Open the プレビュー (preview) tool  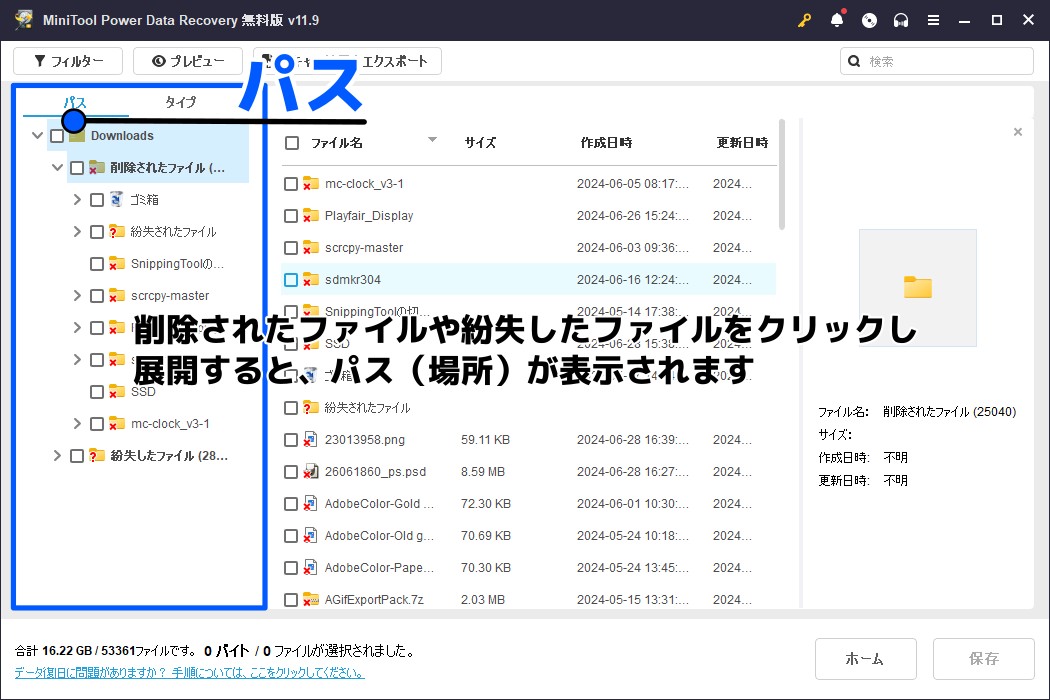point(187,61)
